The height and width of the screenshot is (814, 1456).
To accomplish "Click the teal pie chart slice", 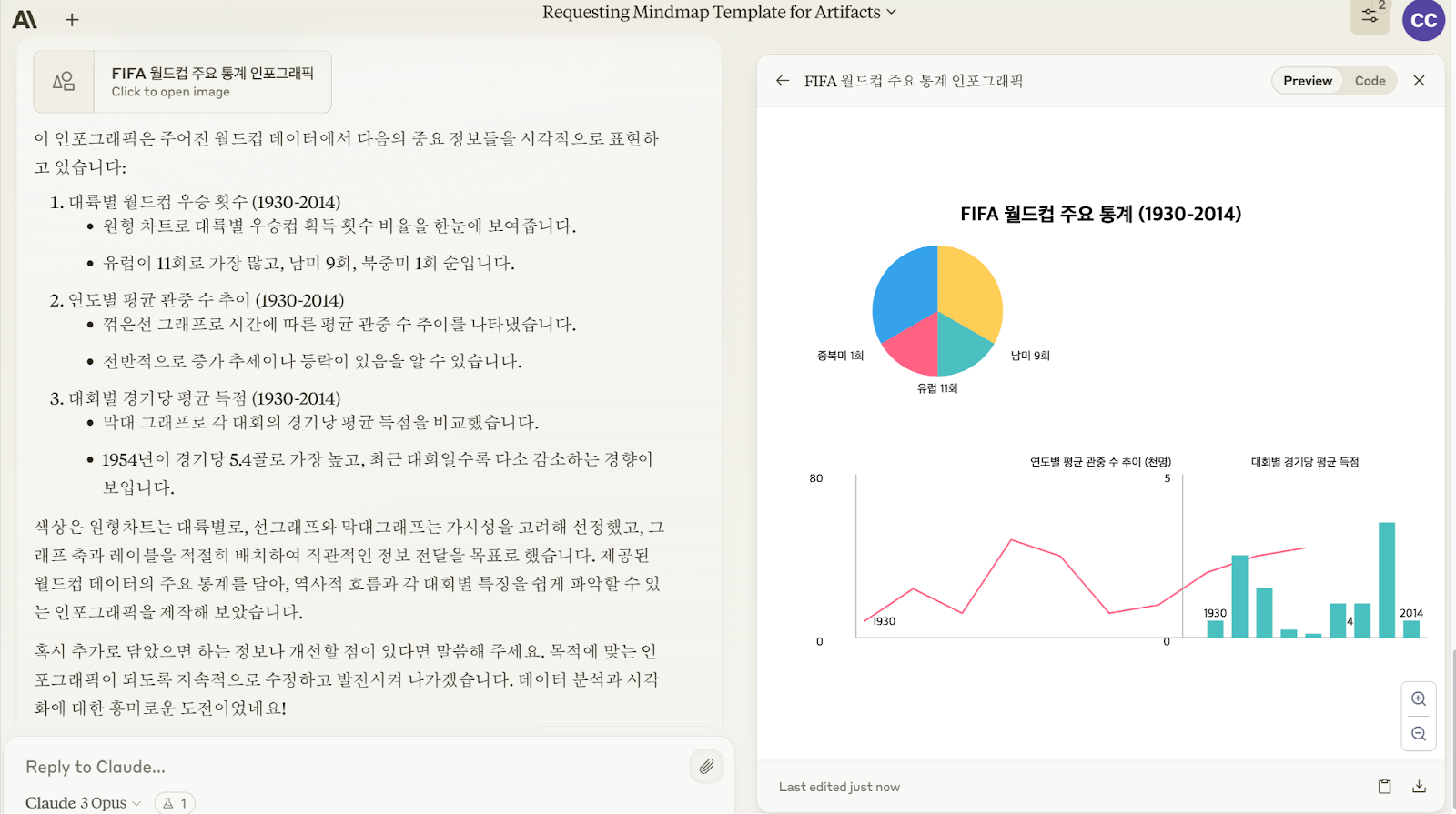I will coord(960,347).
